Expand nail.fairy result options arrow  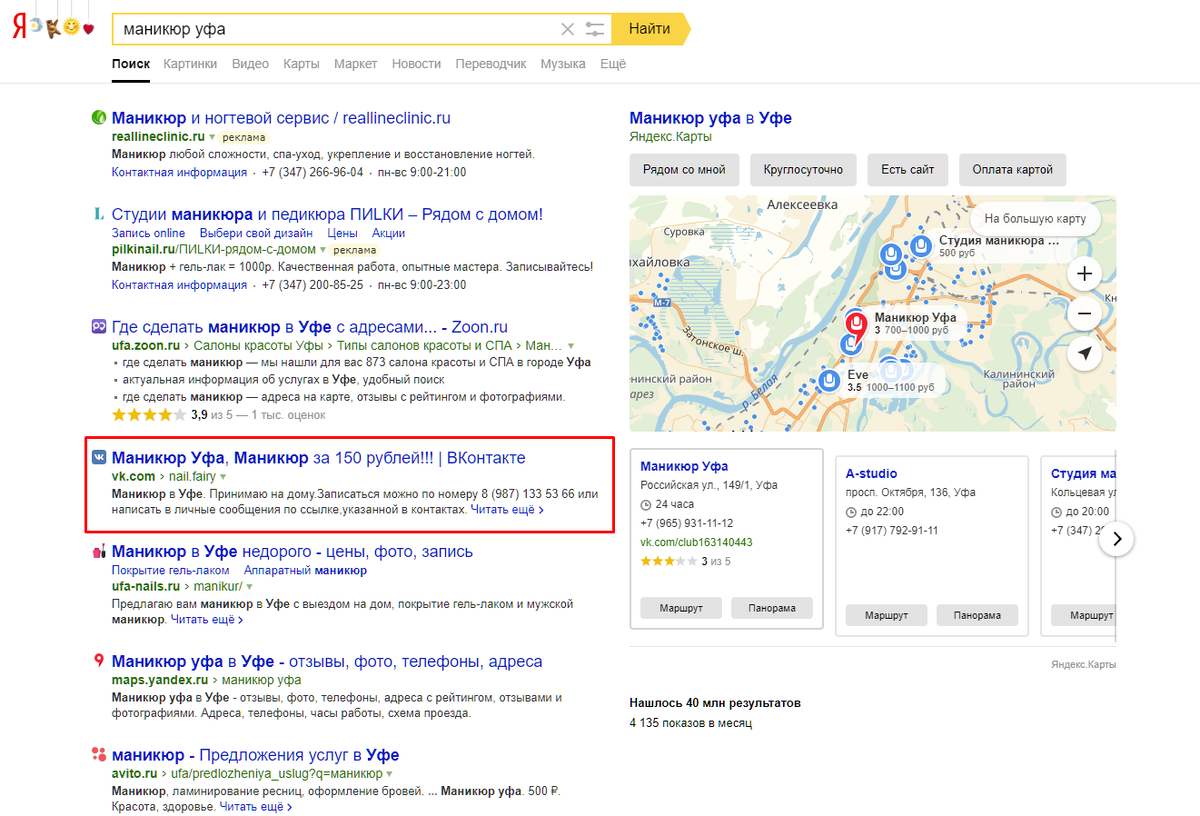coord(223,477)
